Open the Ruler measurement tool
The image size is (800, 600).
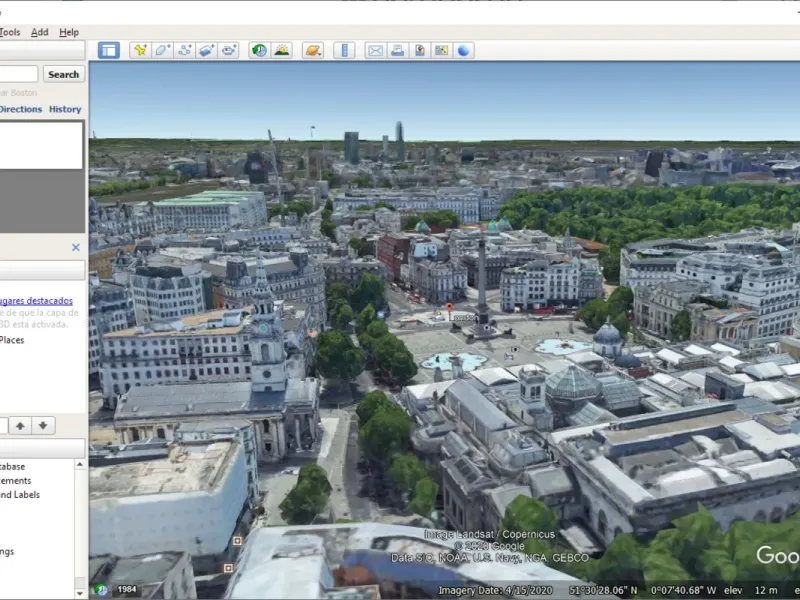344,50
